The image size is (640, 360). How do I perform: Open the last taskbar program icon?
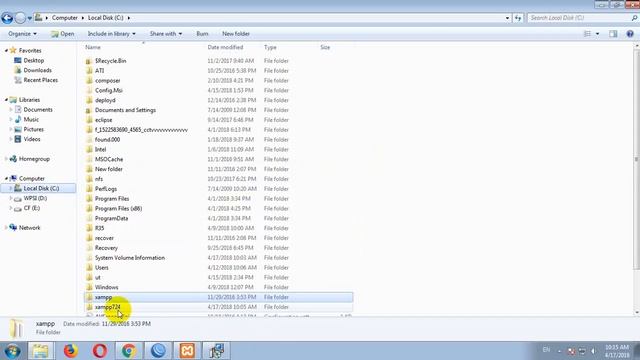click(216, 351)
